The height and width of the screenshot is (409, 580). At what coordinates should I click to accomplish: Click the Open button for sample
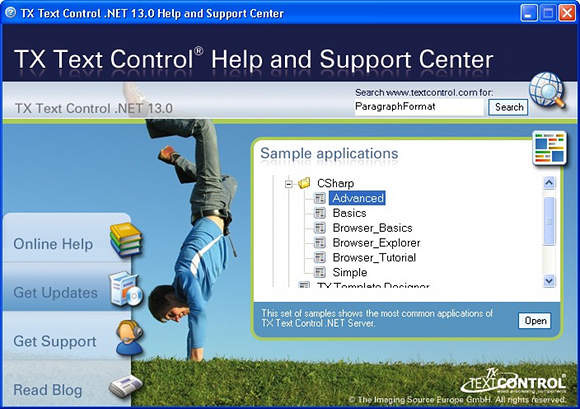(x=535, y=321)
